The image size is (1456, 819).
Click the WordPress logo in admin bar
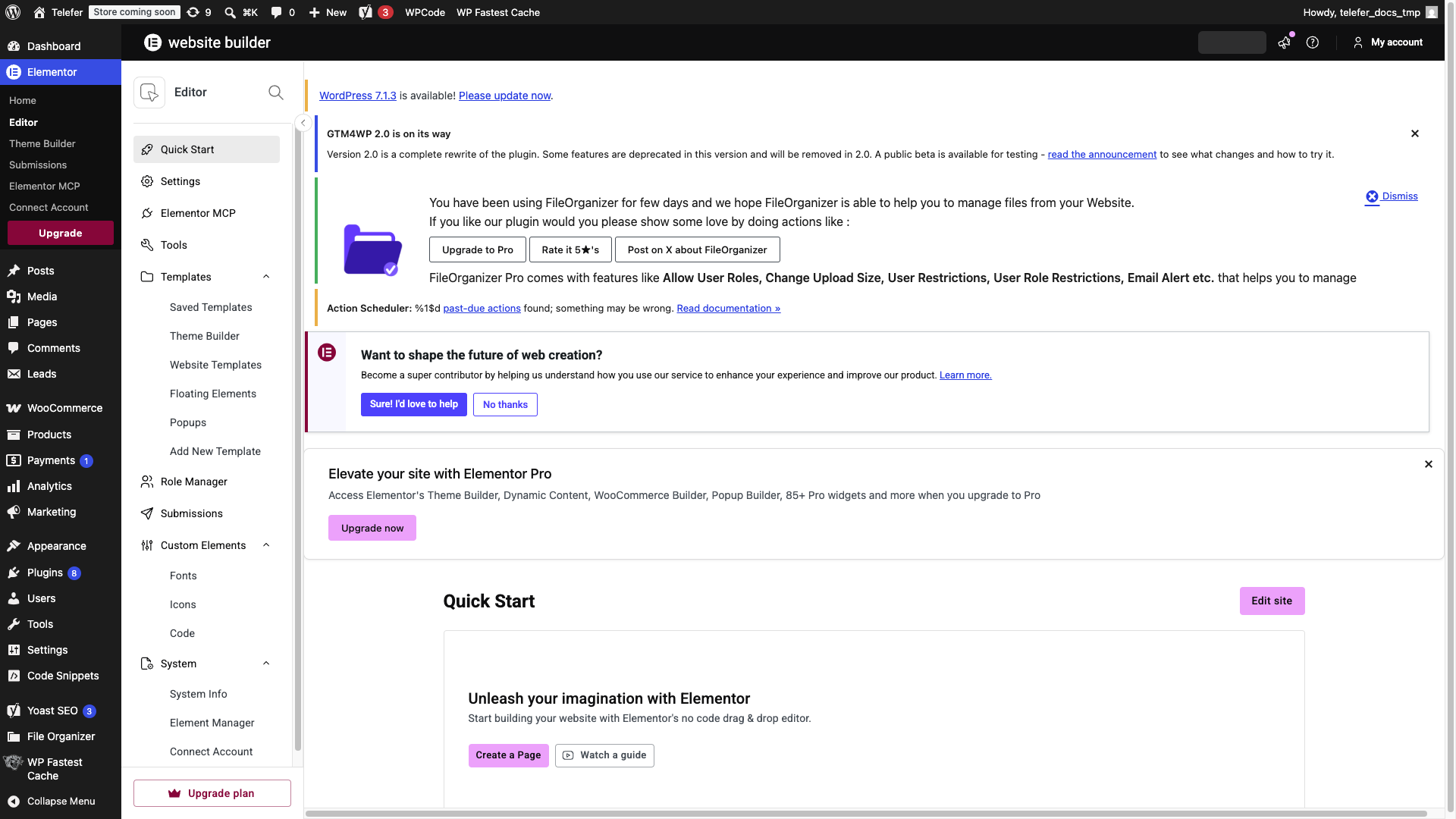point(14,12)
